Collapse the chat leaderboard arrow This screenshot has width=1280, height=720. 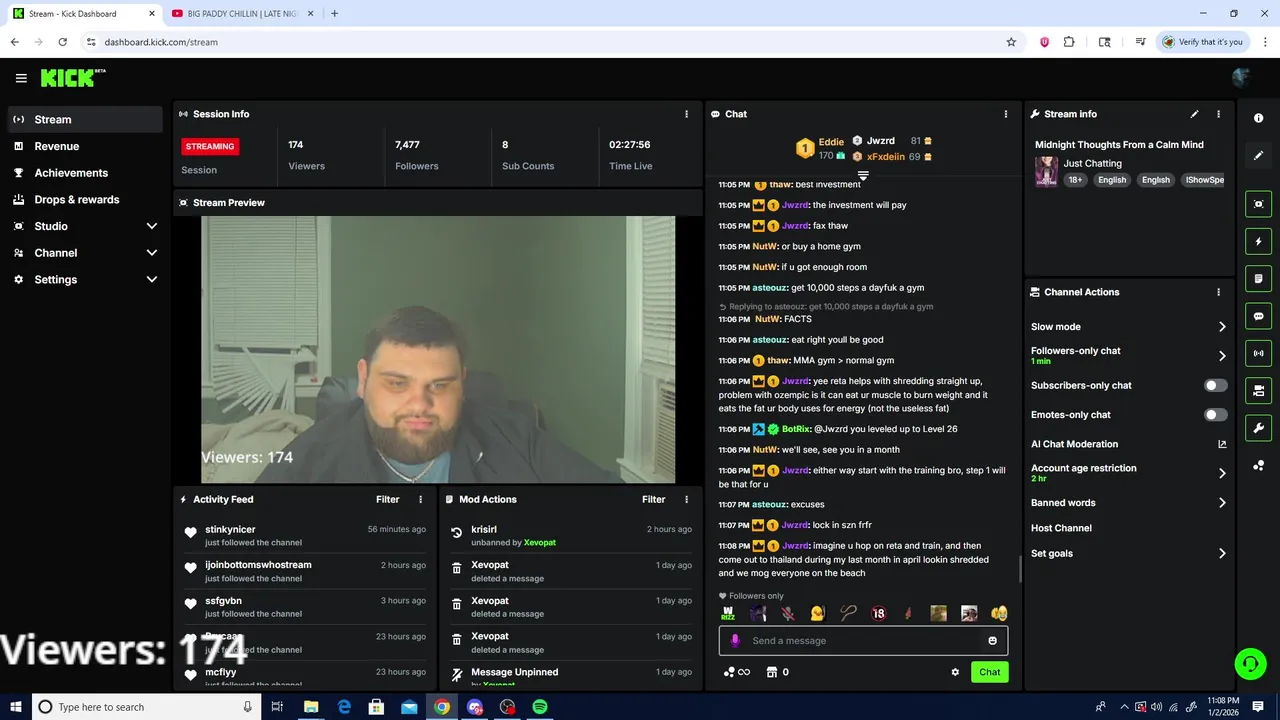(x=863, y=175)
